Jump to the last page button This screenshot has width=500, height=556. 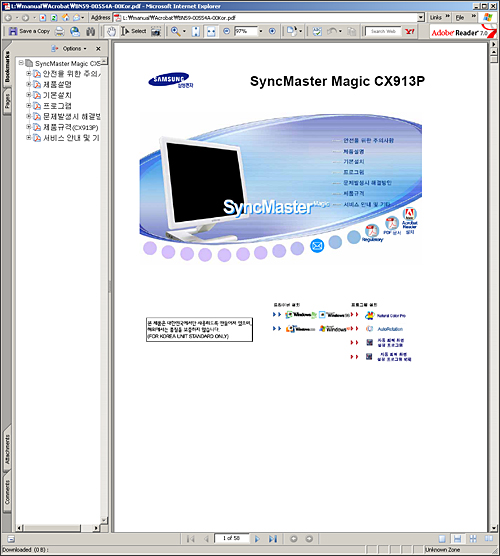pyautogui.click(x=272, y=539)
